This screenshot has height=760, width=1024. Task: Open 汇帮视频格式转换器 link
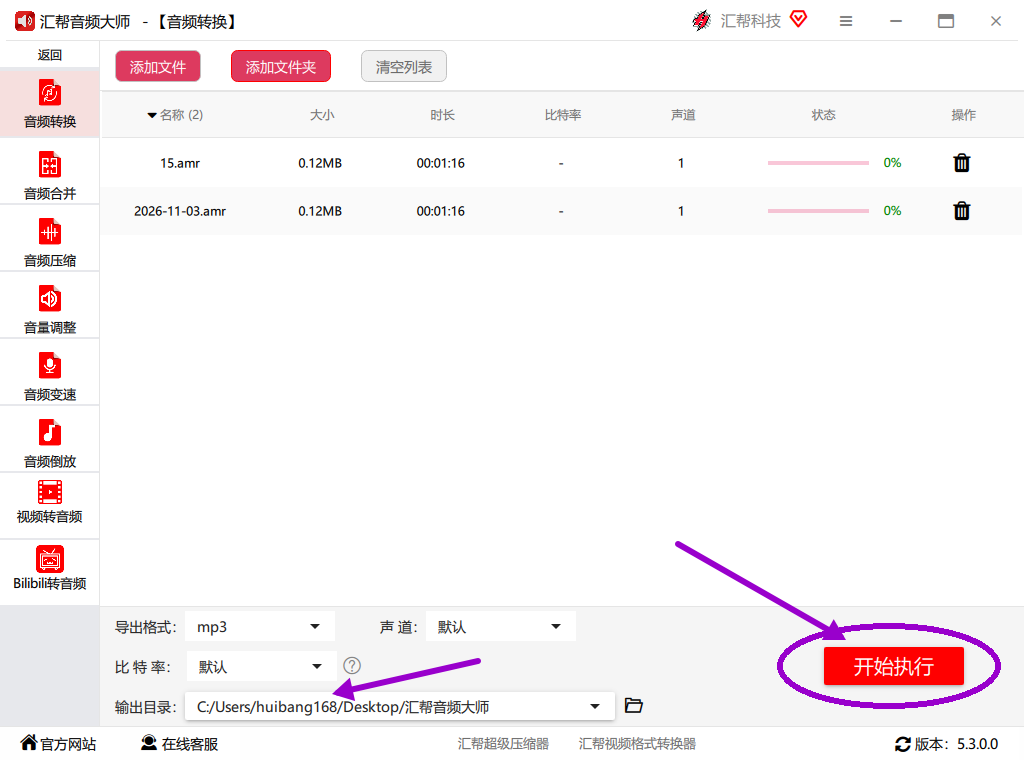637,744
